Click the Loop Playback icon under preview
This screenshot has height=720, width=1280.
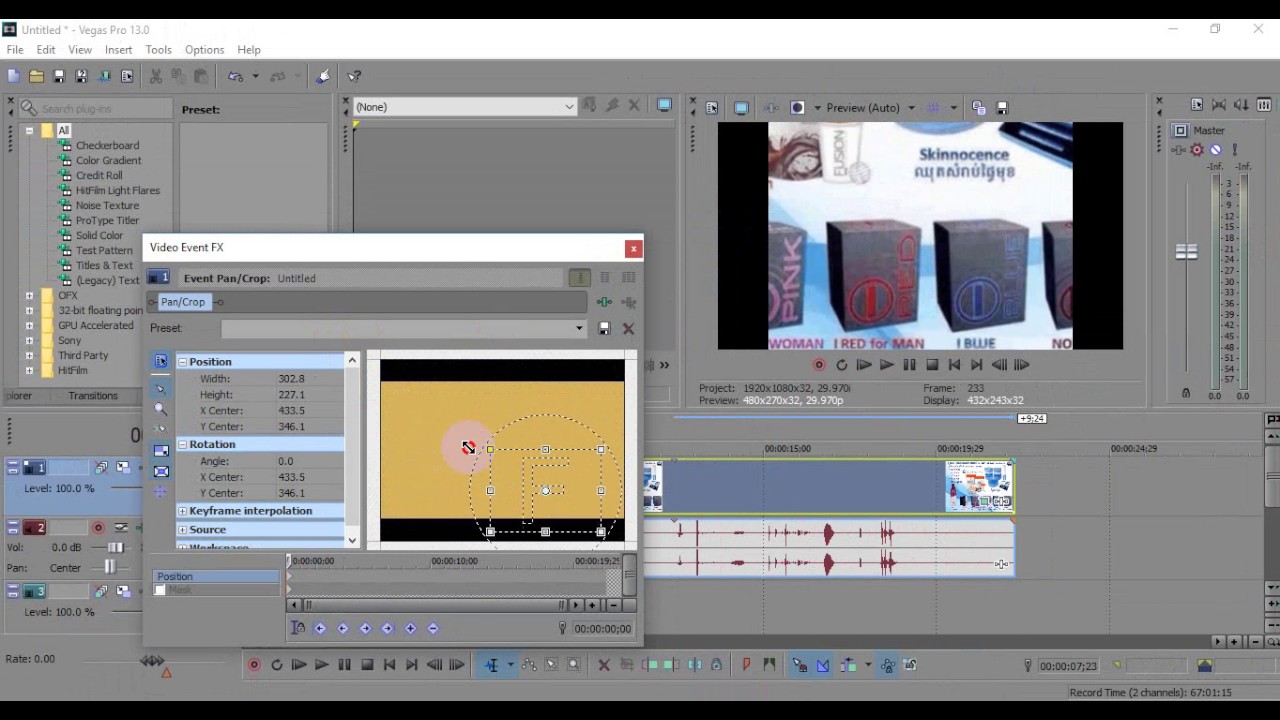coord(841,365)
